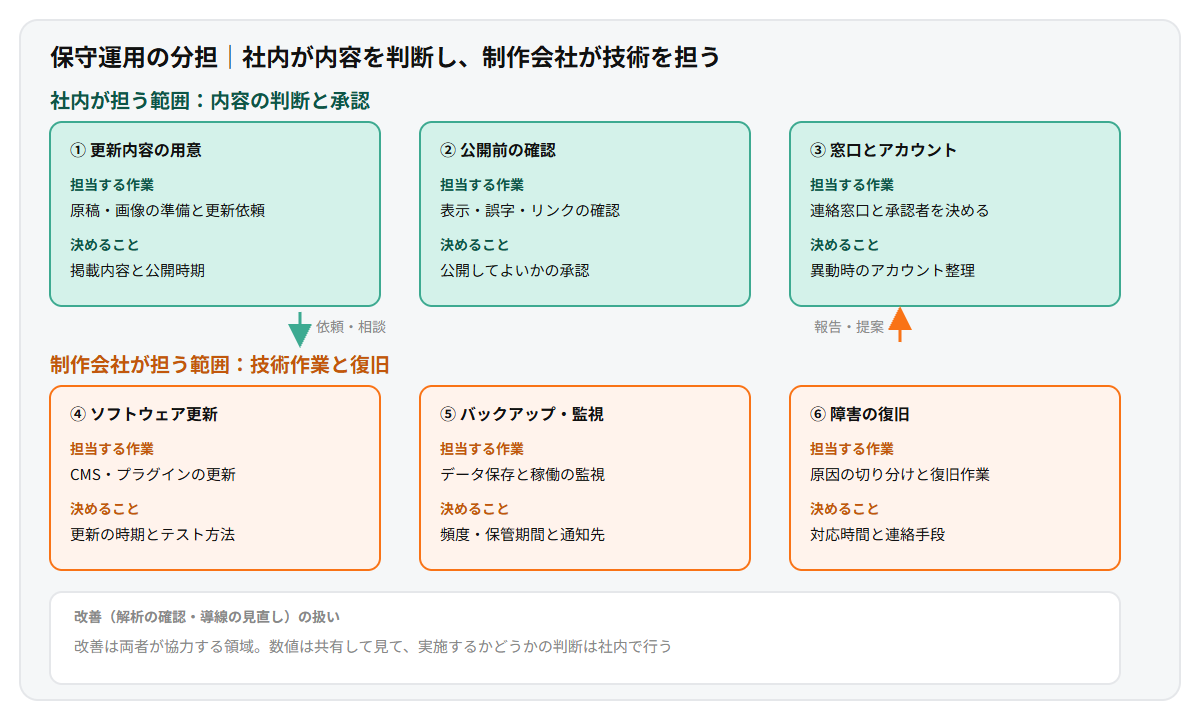Click the text 異動時のアカウント整理
1200x720 pixels.
pos(893,271)
